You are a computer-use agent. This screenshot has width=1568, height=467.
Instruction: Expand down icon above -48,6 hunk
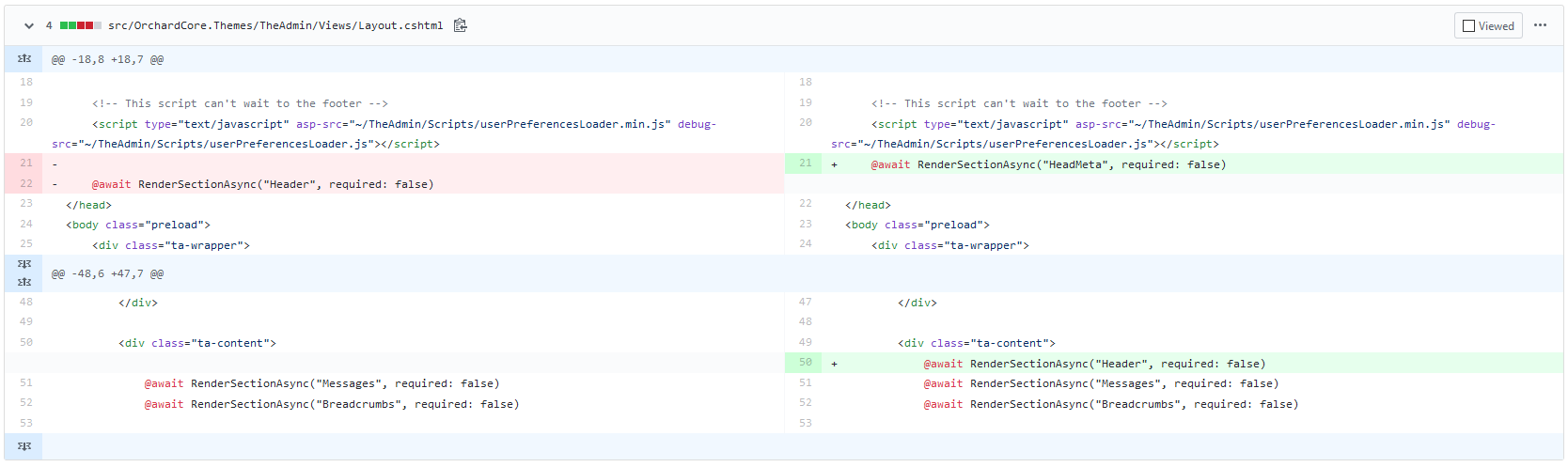(24, 264)
